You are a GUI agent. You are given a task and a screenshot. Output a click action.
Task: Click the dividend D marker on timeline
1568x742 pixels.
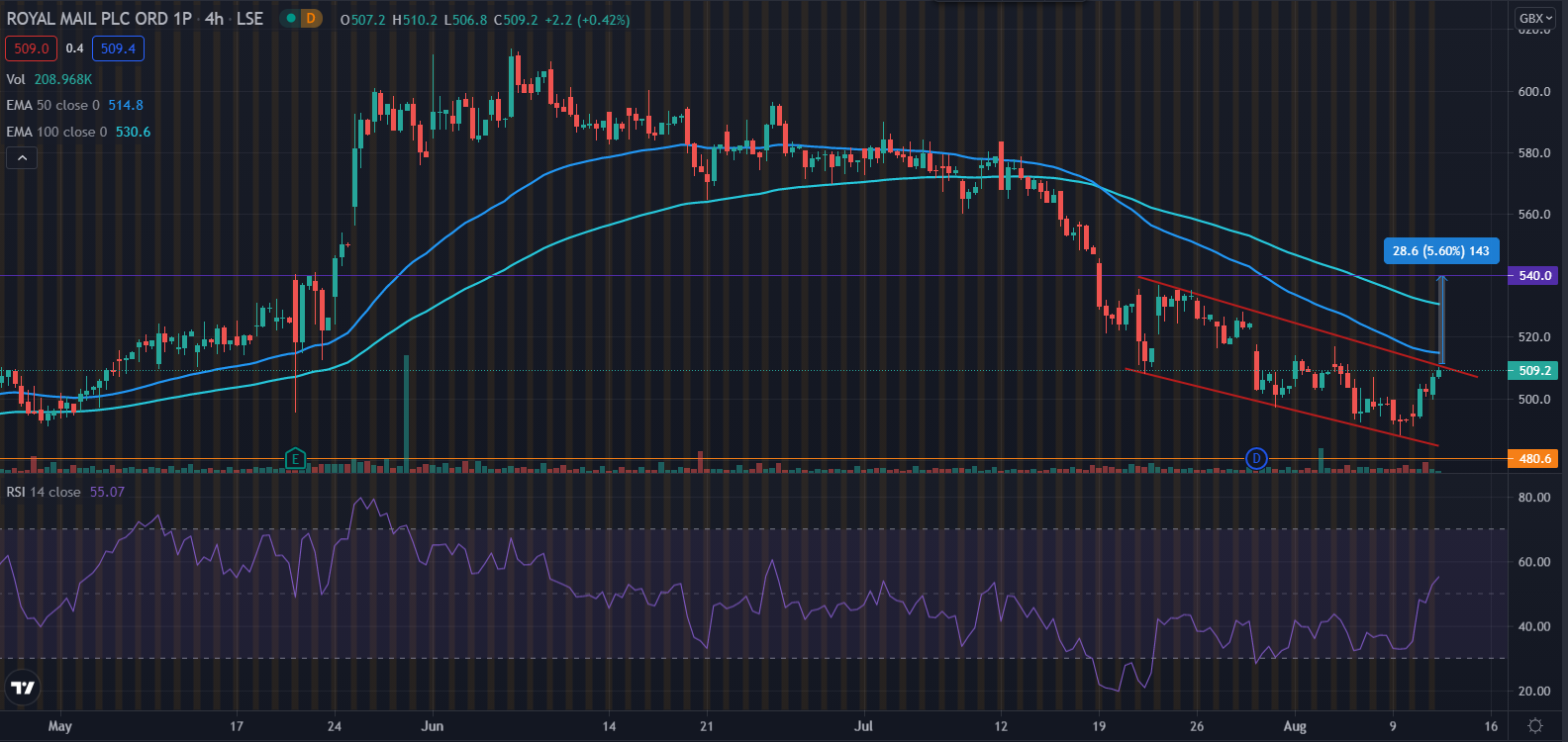click(x=1256, y=458)
